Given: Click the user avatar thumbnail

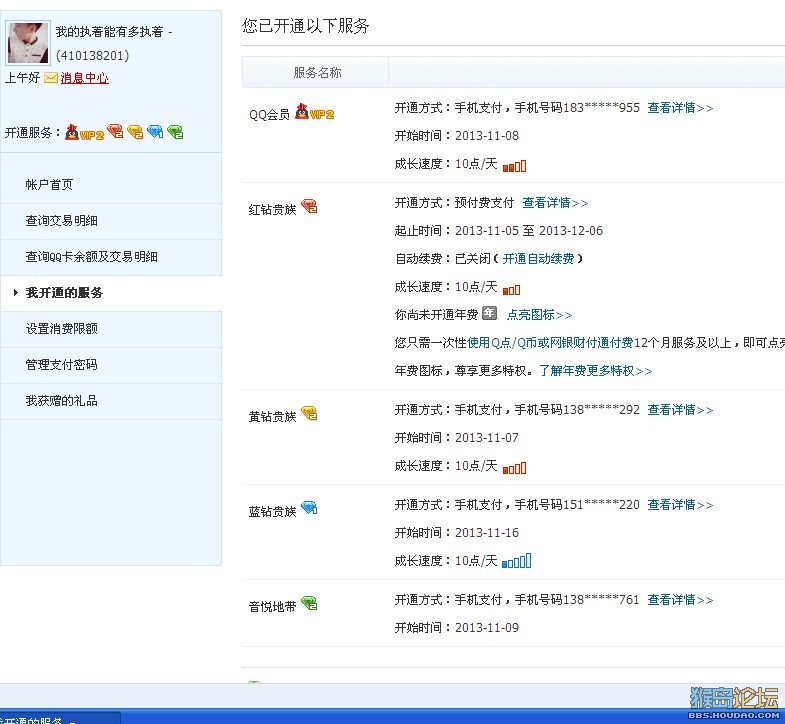Looking at the screenshot, I should [x=28, y=43].
